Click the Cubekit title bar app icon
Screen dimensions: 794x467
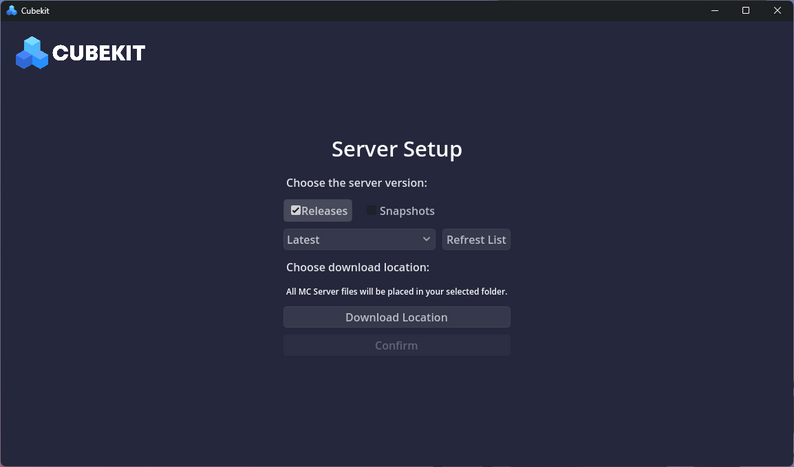[12, 10]
